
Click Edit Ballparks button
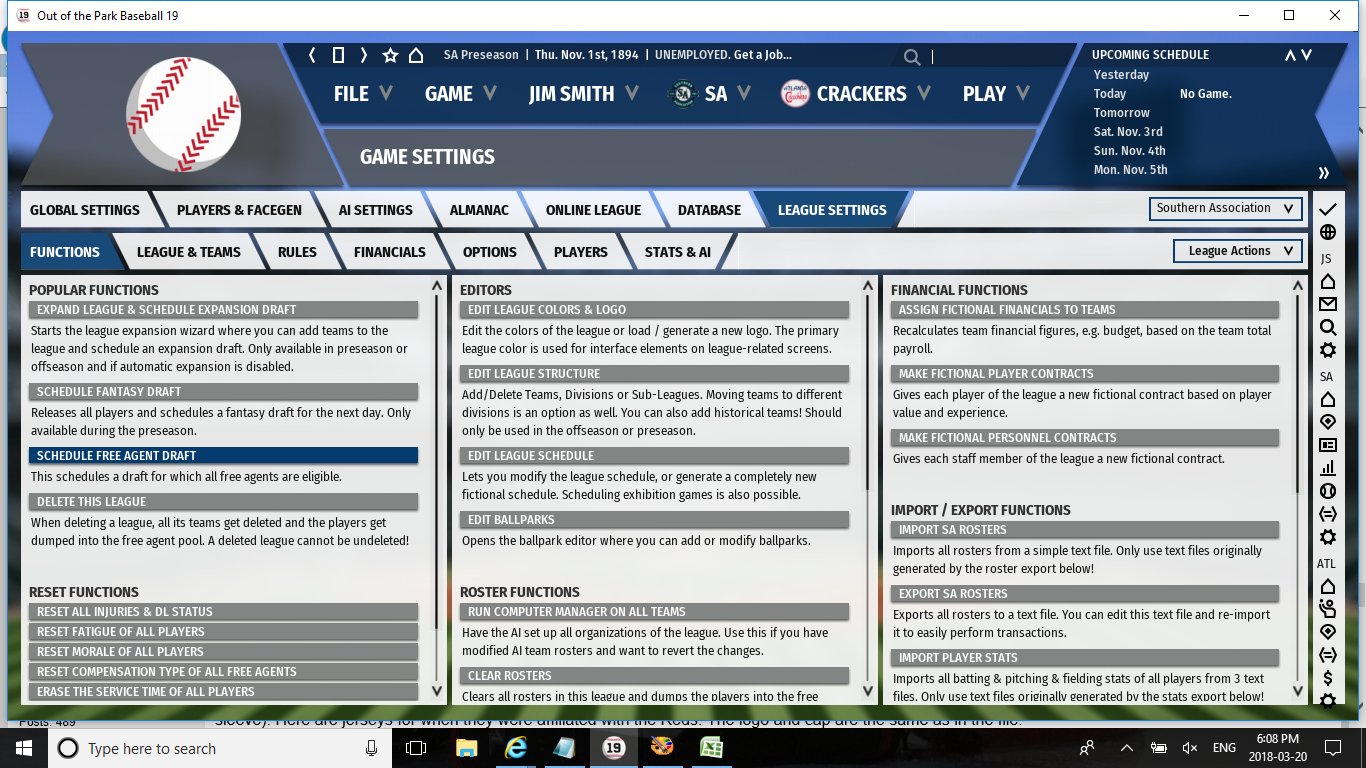[x=654, y=520]
